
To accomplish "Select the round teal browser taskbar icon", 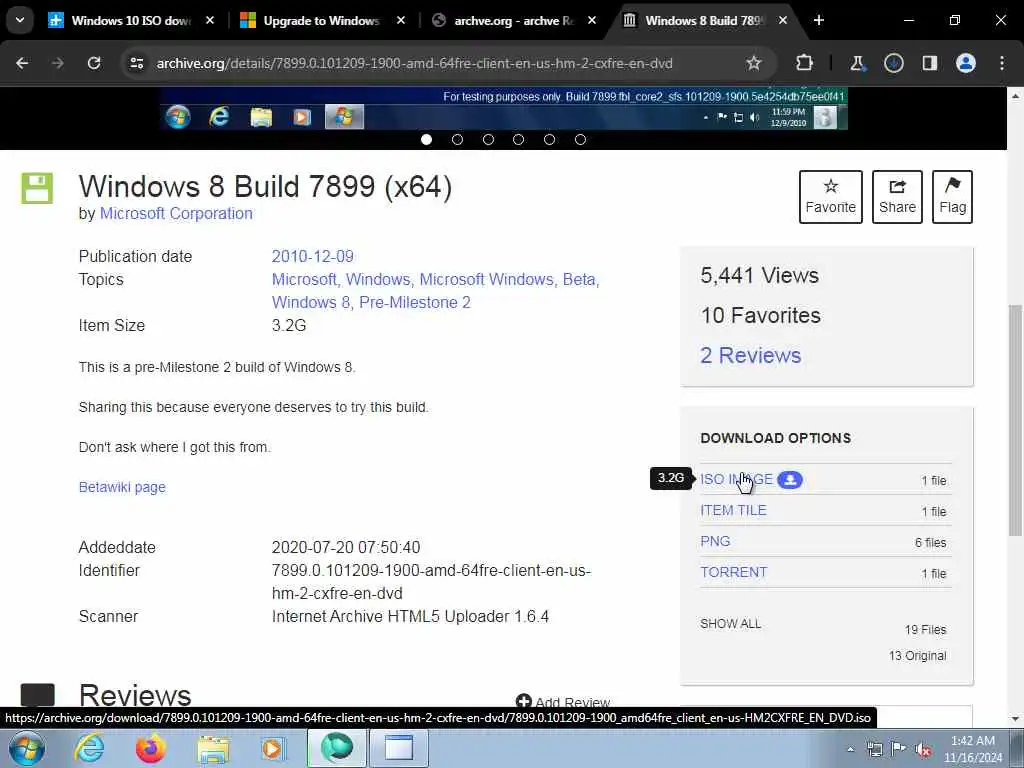I will [337, 748].
